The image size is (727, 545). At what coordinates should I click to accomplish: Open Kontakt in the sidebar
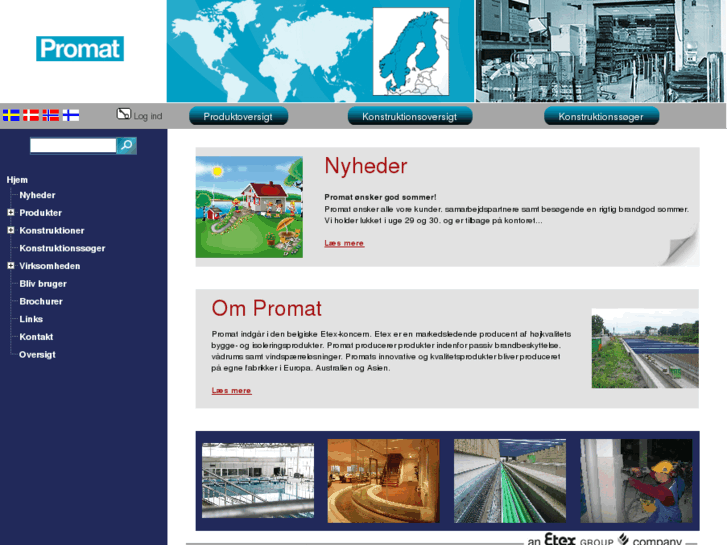tap(36, 337)
